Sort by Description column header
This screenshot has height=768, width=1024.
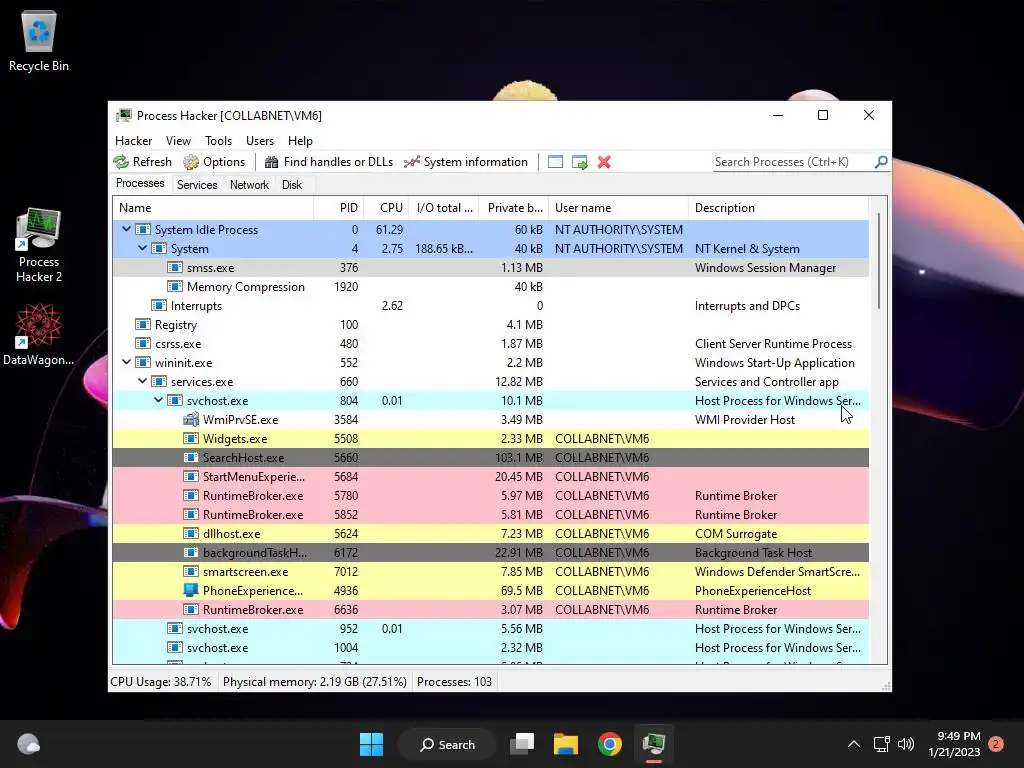point(778,208)
